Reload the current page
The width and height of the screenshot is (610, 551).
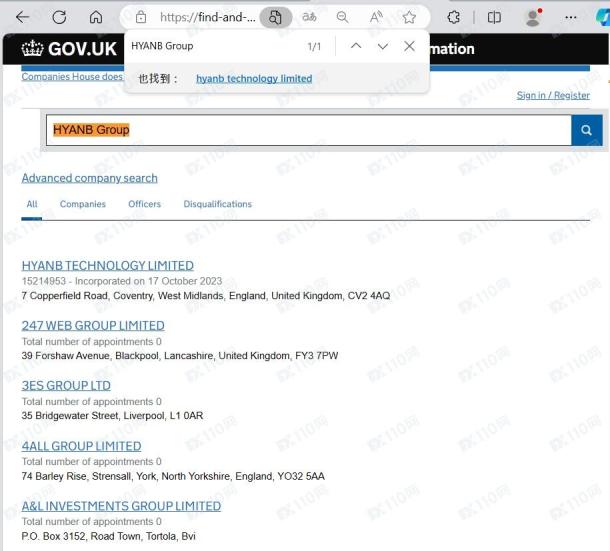[59, 17]
